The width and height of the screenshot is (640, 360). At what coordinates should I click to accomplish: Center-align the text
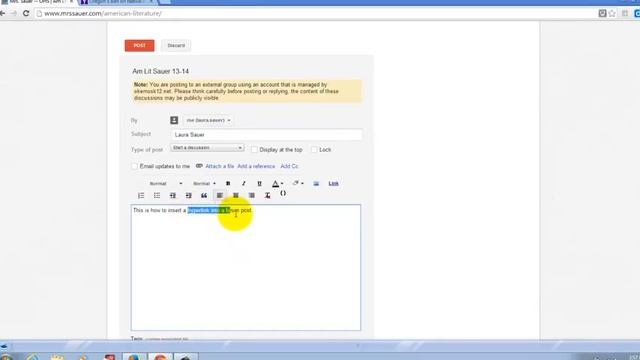(236, 196)
